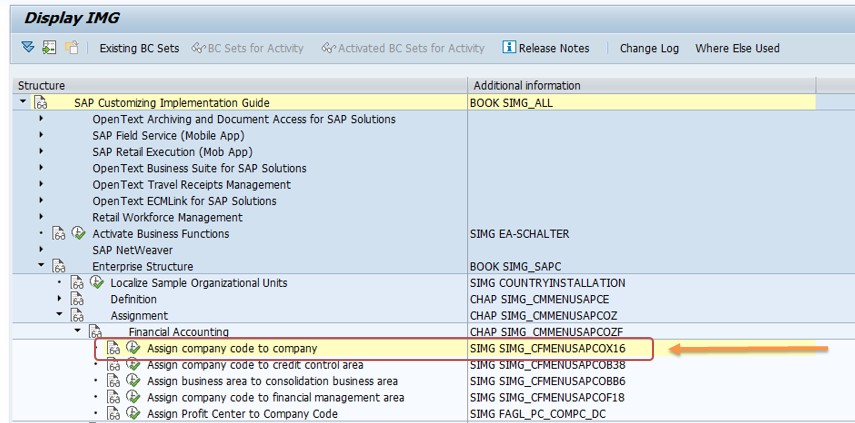Expand SAP Retail Execution (Mob App) node
The image size is (855, 423).
pyautogui.click(x=41, y=151)
